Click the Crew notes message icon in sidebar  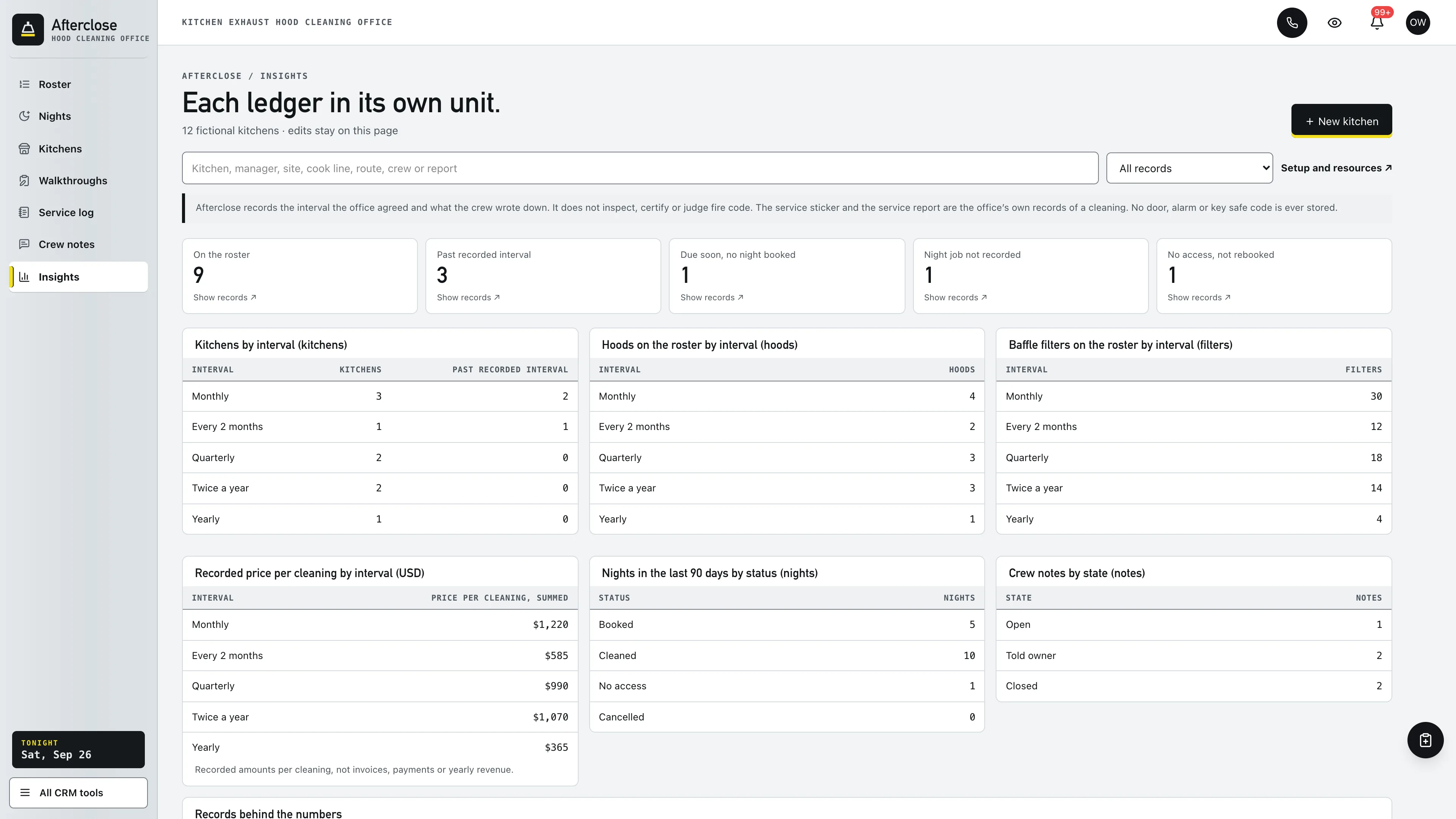coord(24,244)
